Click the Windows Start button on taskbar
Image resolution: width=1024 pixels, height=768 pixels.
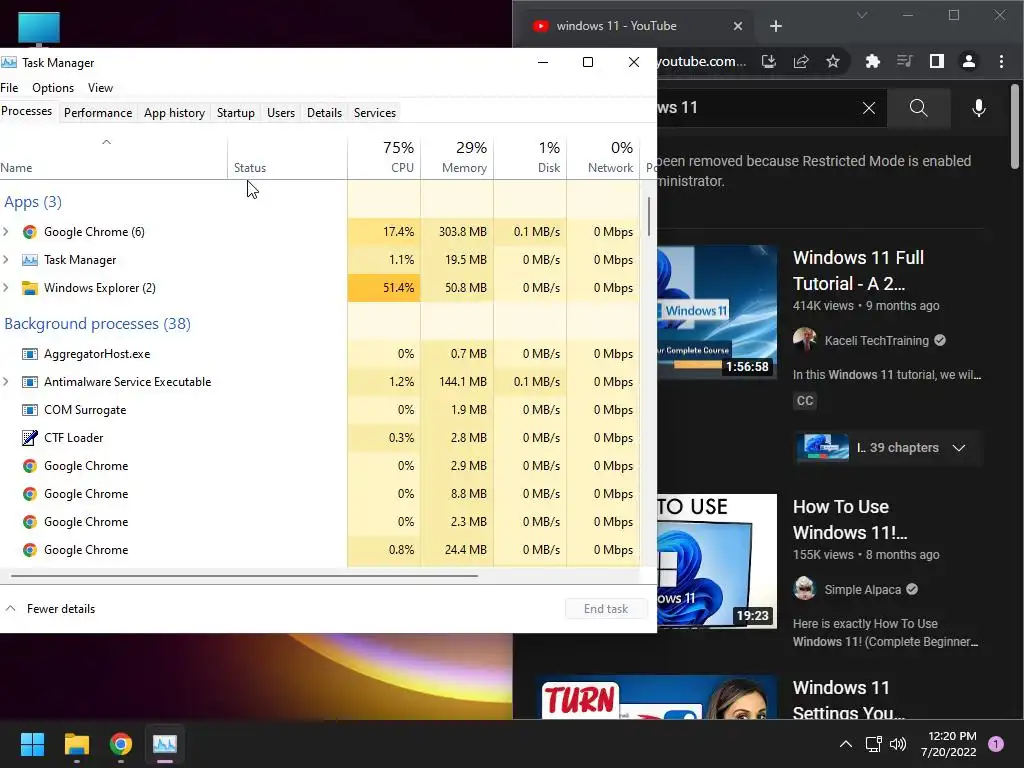32,744
